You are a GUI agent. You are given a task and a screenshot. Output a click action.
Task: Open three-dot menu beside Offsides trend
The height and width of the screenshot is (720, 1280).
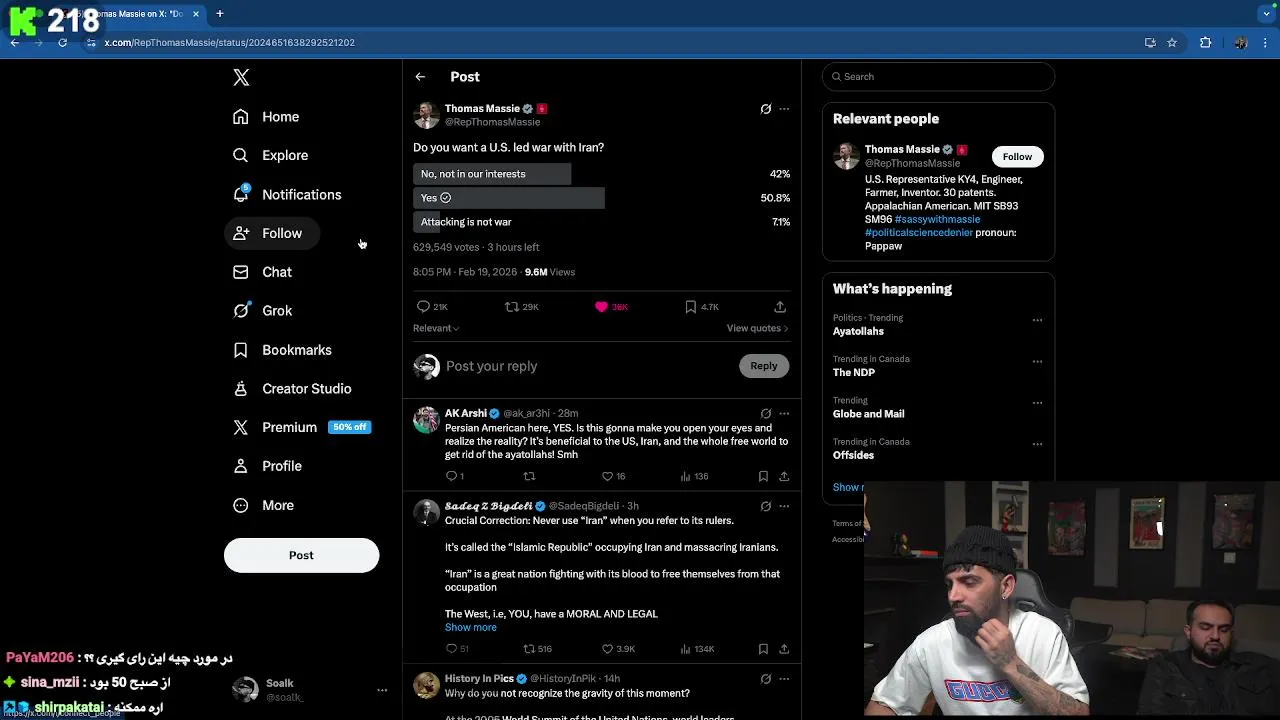tap(1037, 445)
